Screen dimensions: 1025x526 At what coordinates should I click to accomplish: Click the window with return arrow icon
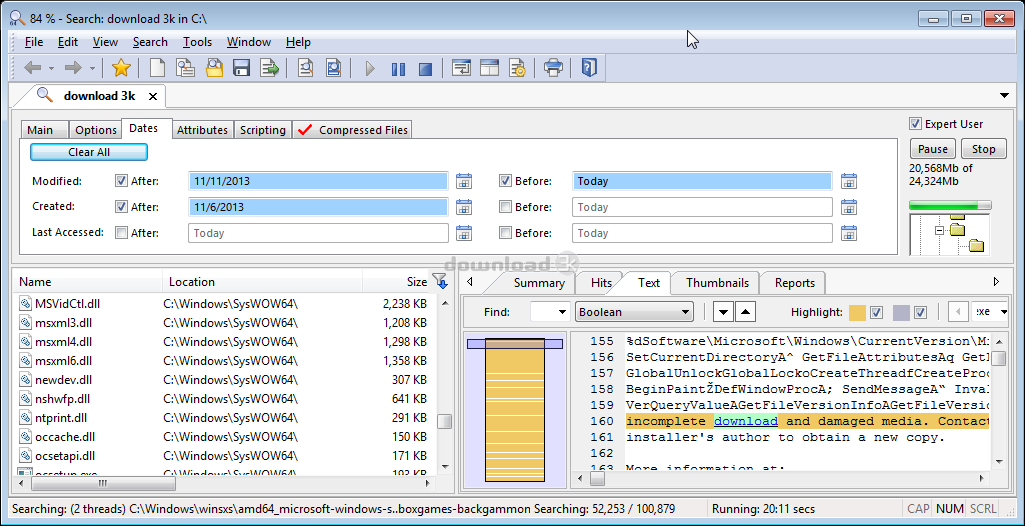(x=462, y=67)
